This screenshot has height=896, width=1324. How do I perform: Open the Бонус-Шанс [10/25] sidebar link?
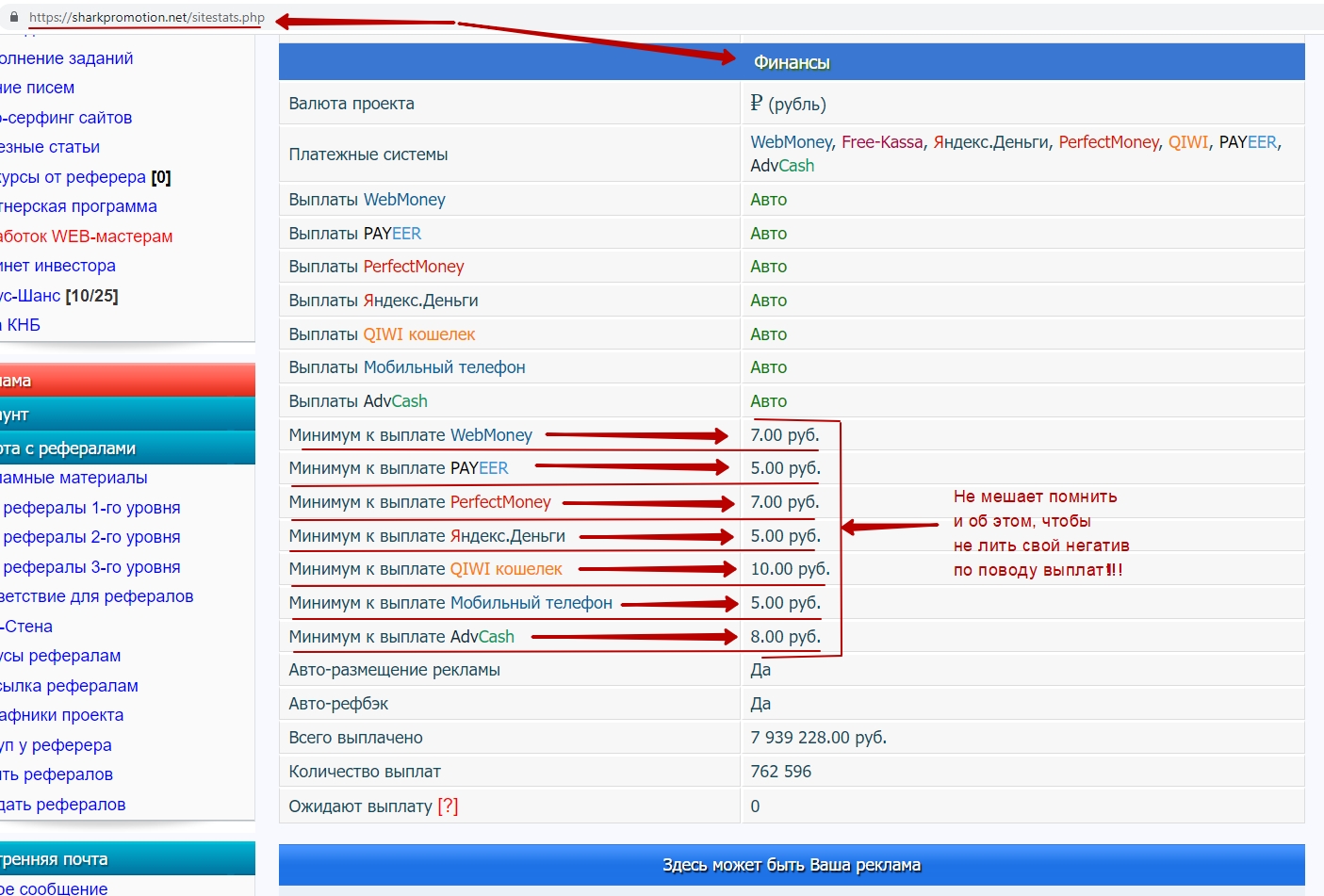[60, 296]
